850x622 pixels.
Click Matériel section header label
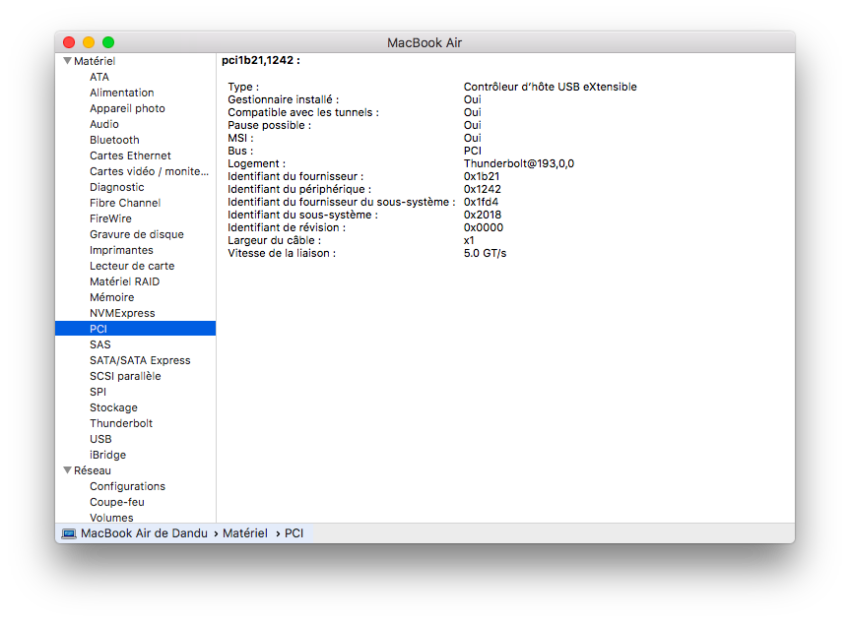point(95,61)
